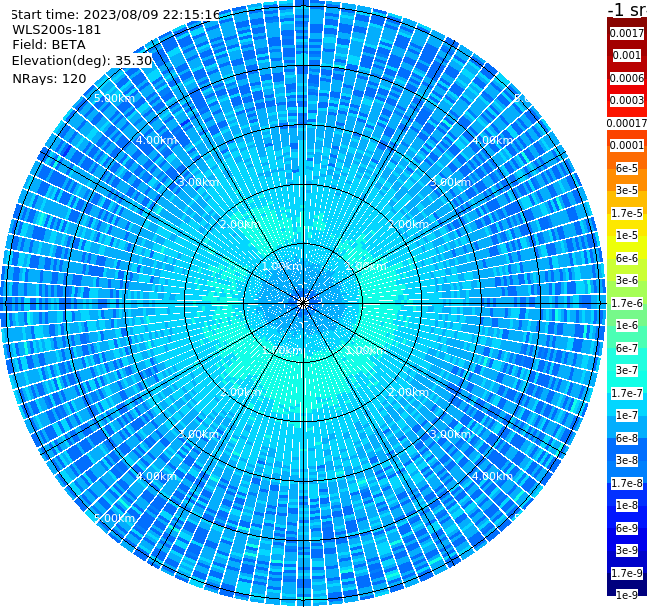Viewport: 647px width, 607px height.
Task: Pick the southeast '4.00km' range ring label
Action: [x=492, y=476]
